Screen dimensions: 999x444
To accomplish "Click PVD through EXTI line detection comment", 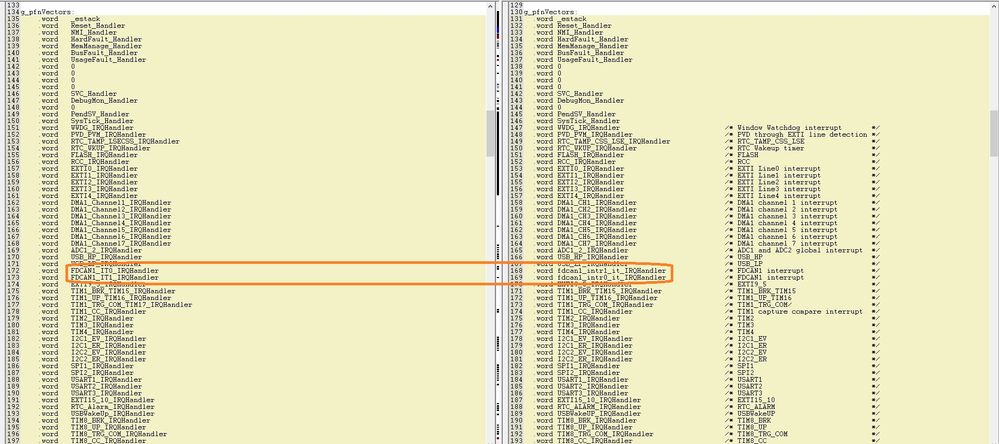I will pos(801,134).
